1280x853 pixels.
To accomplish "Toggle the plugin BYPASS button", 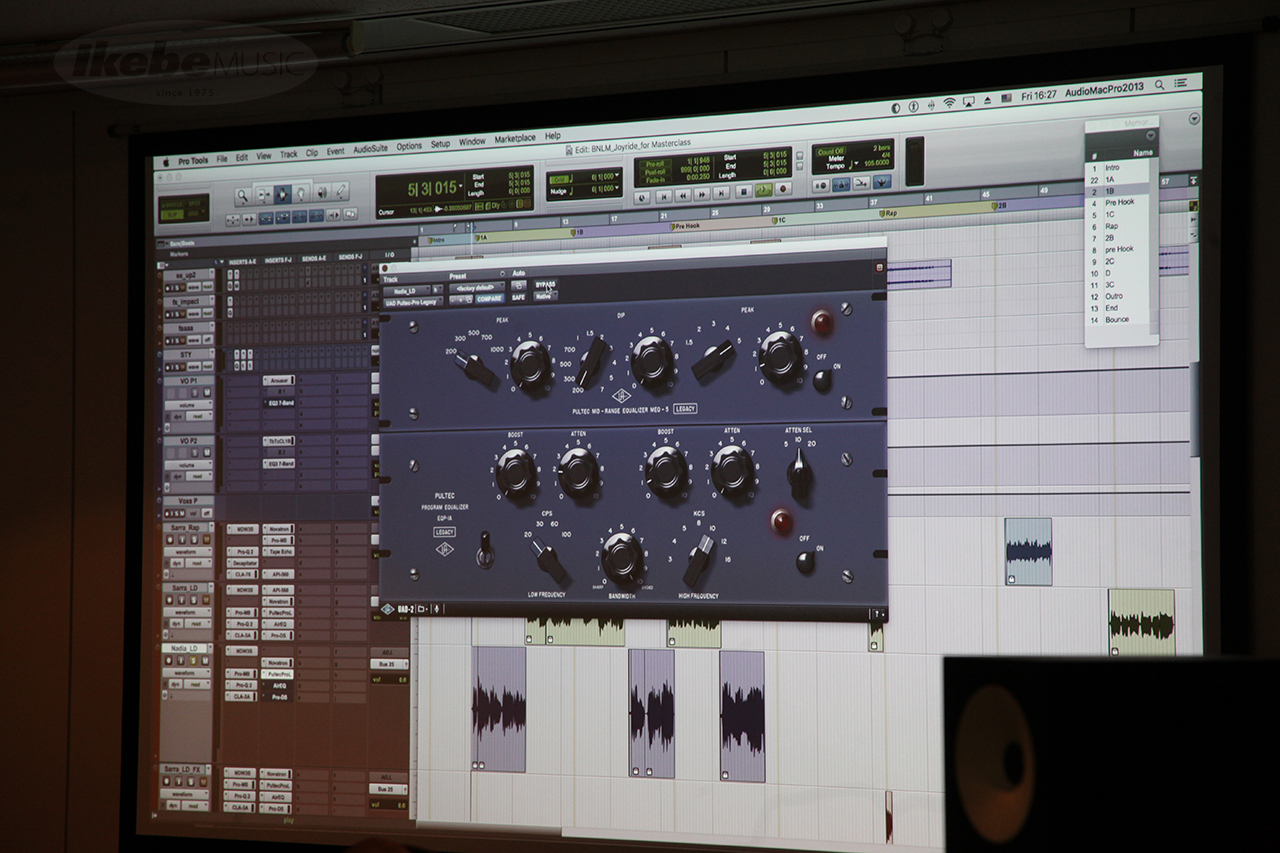I will tap(545, 284).
